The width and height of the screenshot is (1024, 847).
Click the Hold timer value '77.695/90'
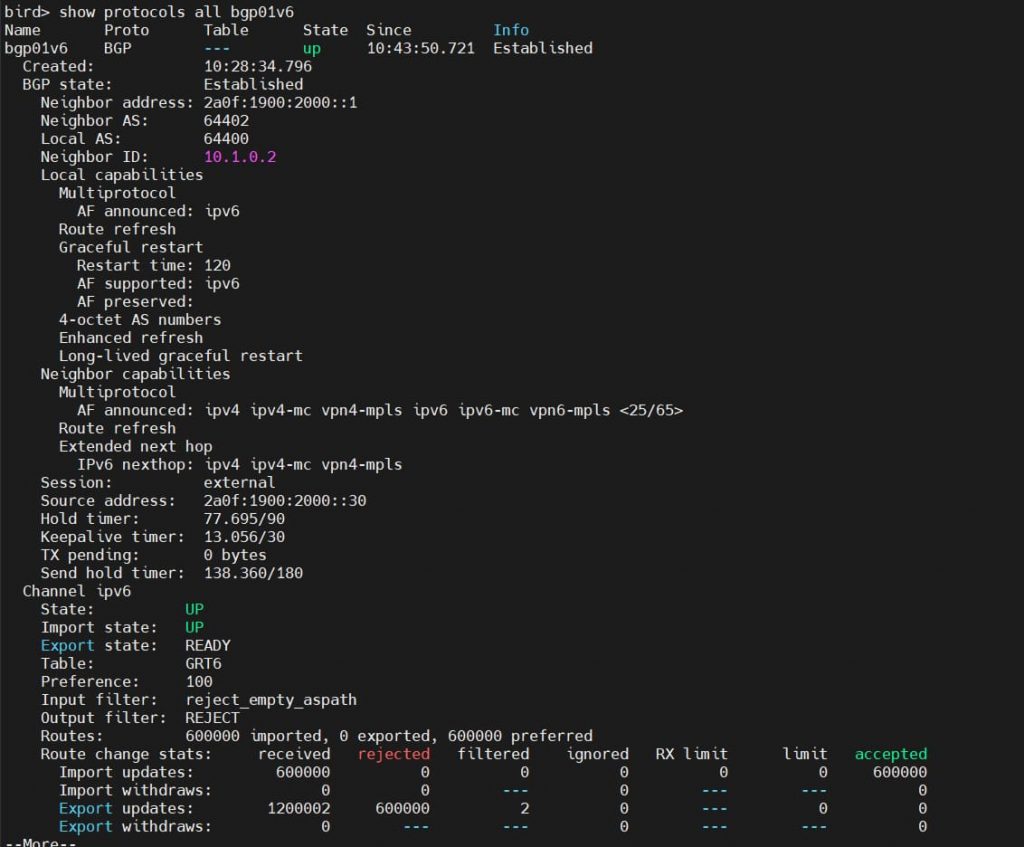click(244, 519)
